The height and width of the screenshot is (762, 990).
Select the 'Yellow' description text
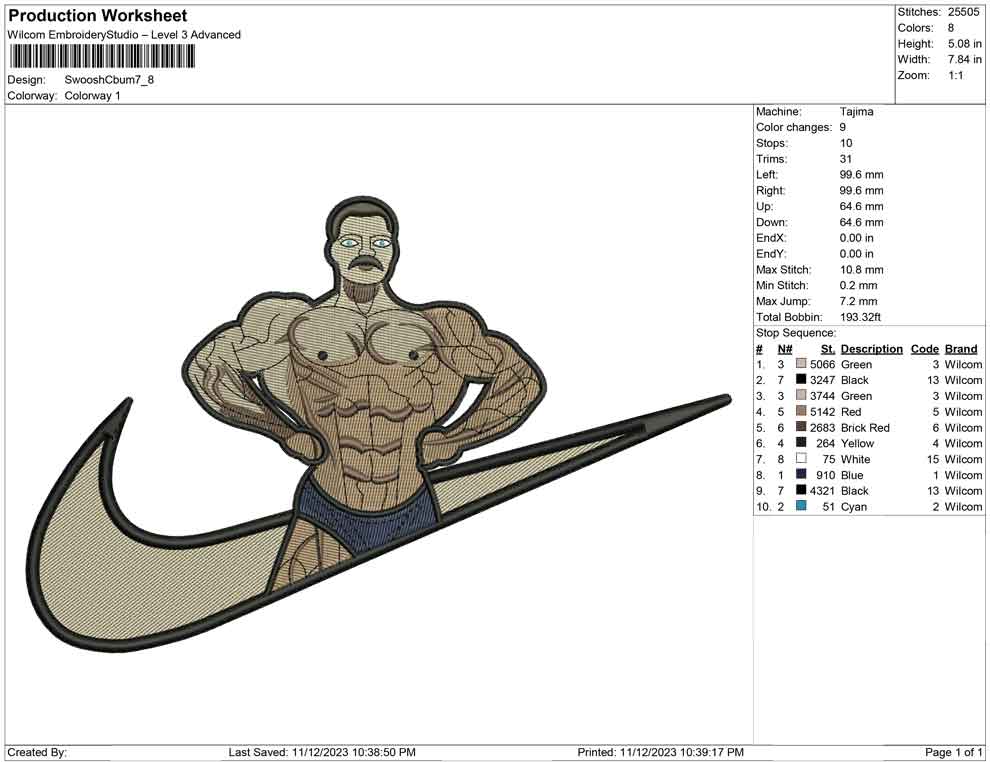tap(857, 443)
